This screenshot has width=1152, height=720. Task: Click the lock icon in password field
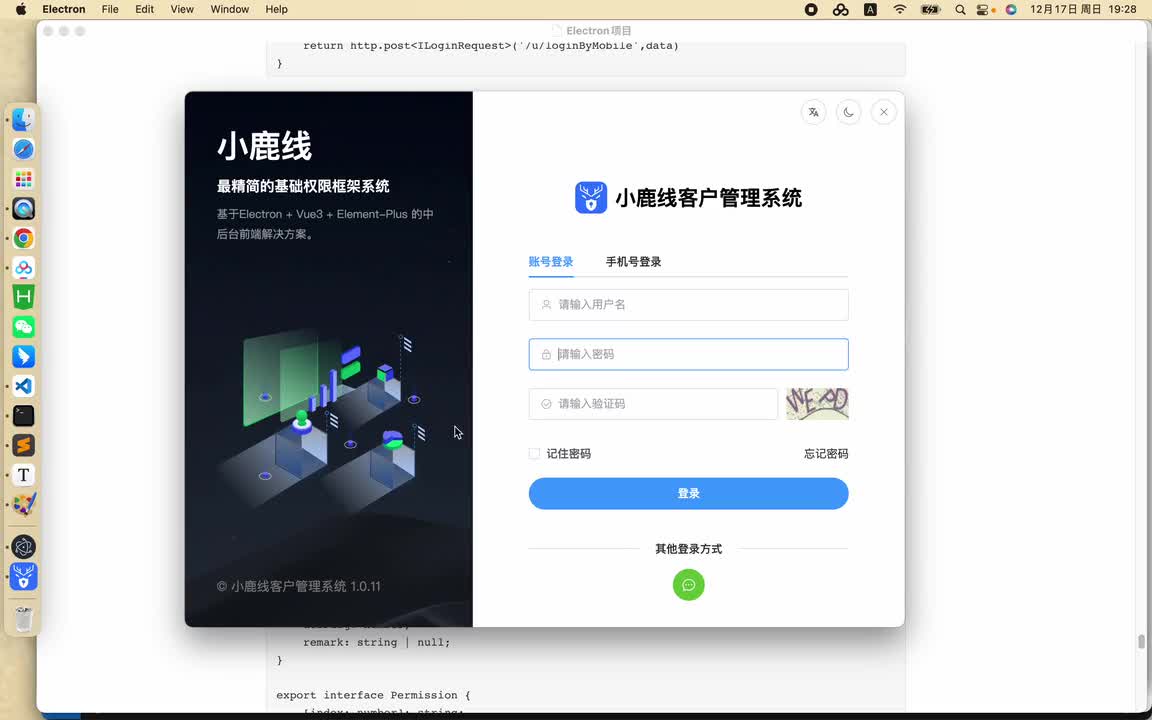point(546,354)
